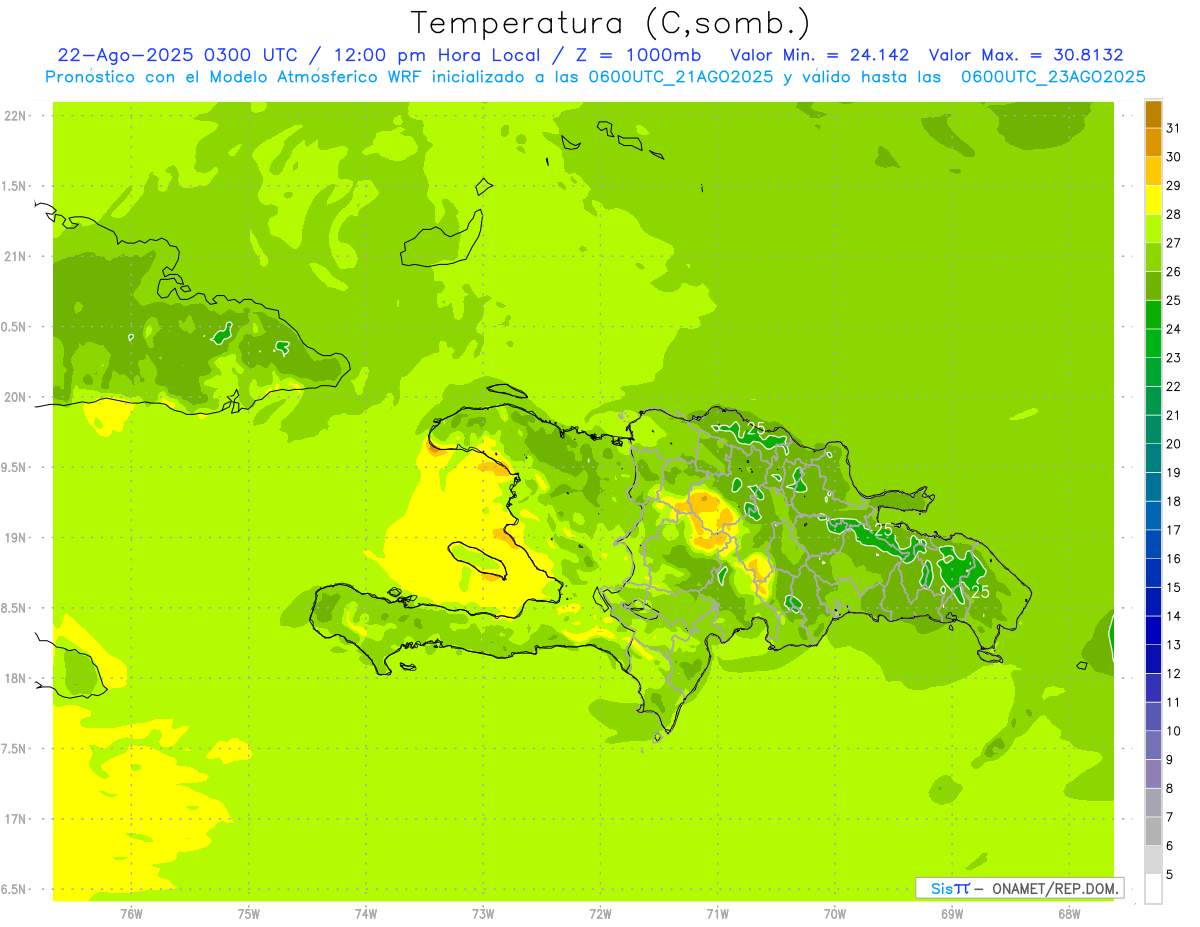The image size is (1200, 927).
Task: Click the longitude label "74W"
Action: 366,914
